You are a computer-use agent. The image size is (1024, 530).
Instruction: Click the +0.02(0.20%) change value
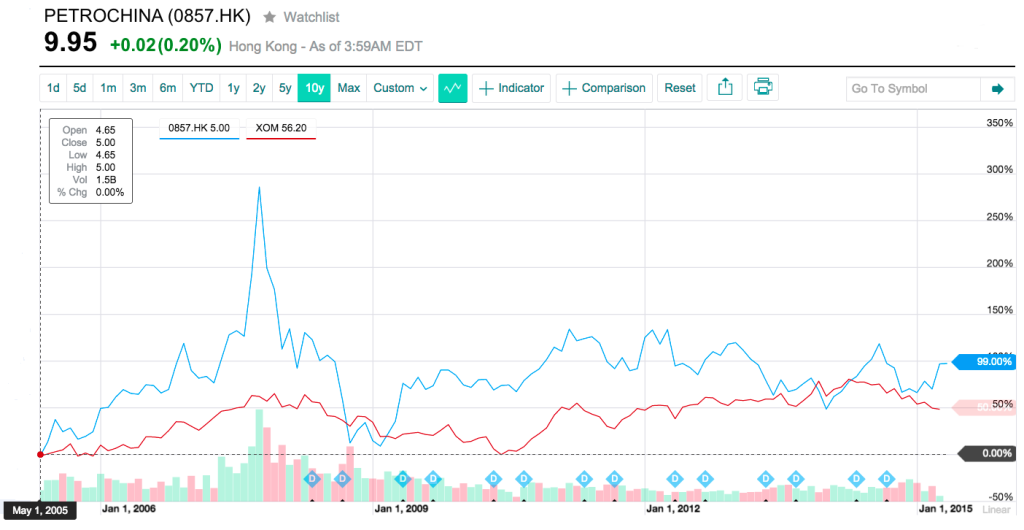(x=166, y=46)
